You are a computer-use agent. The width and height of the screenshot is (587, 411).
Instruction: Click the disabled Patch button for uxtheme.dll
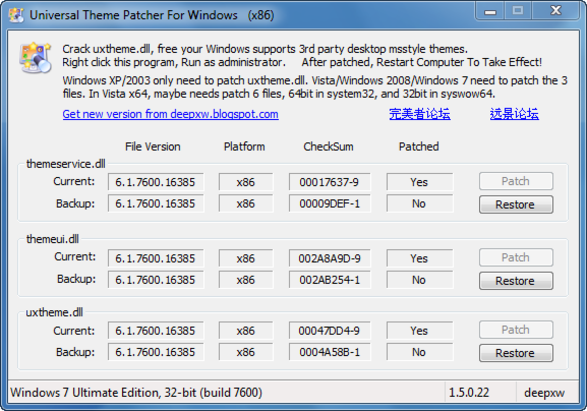(516, 330)
